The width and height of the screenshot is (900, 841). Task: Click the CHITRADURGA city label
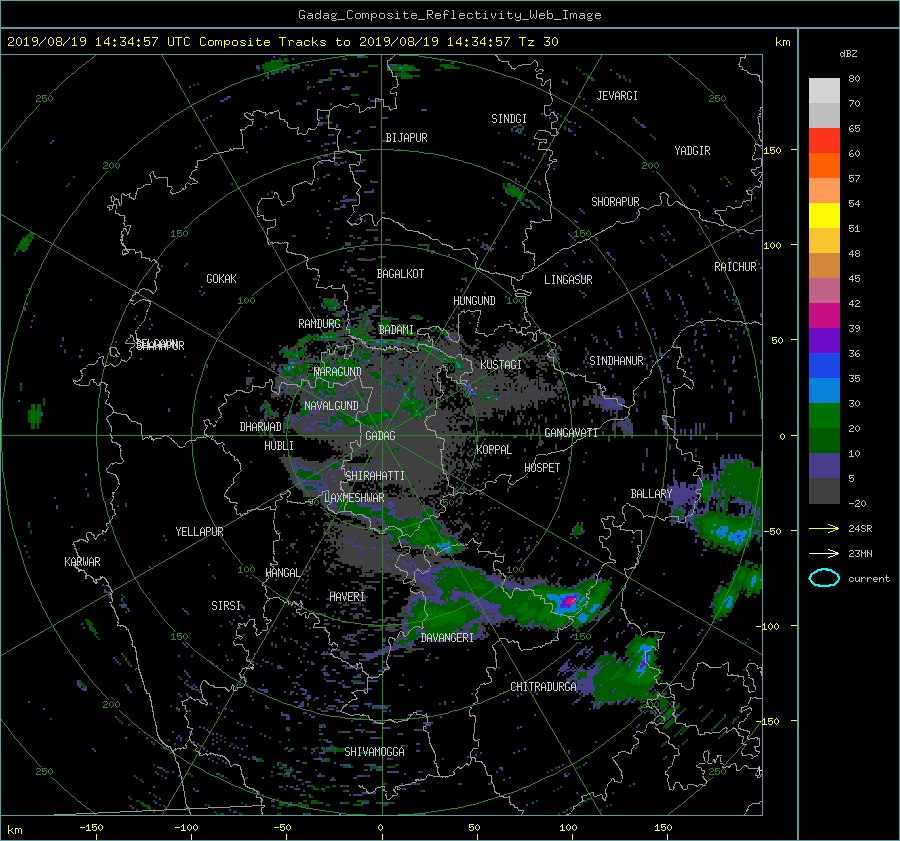pyautogui.click(x=544, y=687)
